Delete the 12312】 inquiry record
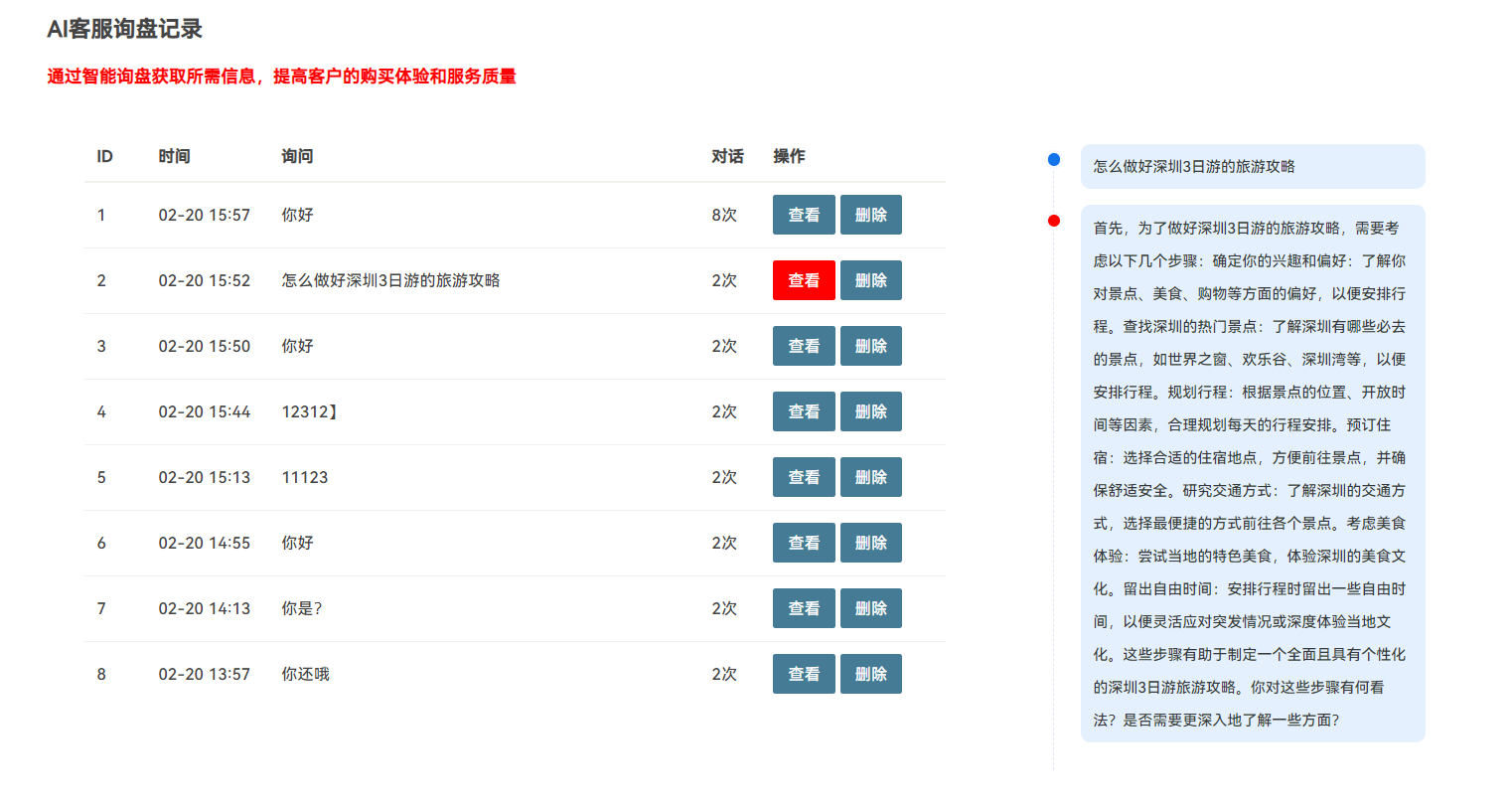This screenshot has width=1512, height=810. tap(870, 411)
